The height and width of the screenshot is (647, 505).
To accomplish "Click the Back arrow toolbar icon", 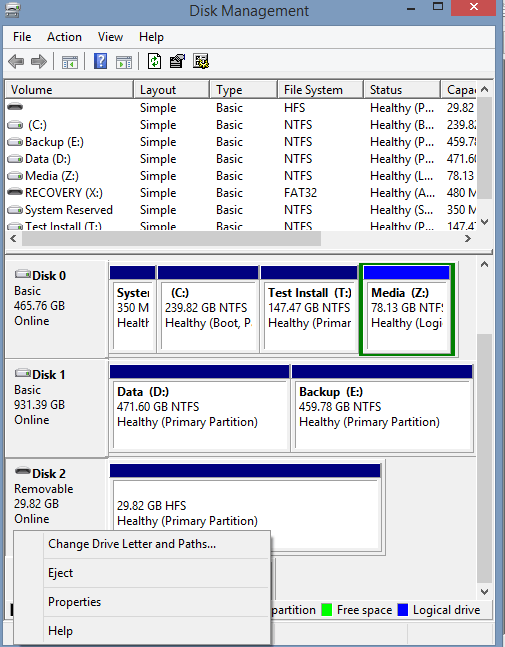I will click(16, 62).
